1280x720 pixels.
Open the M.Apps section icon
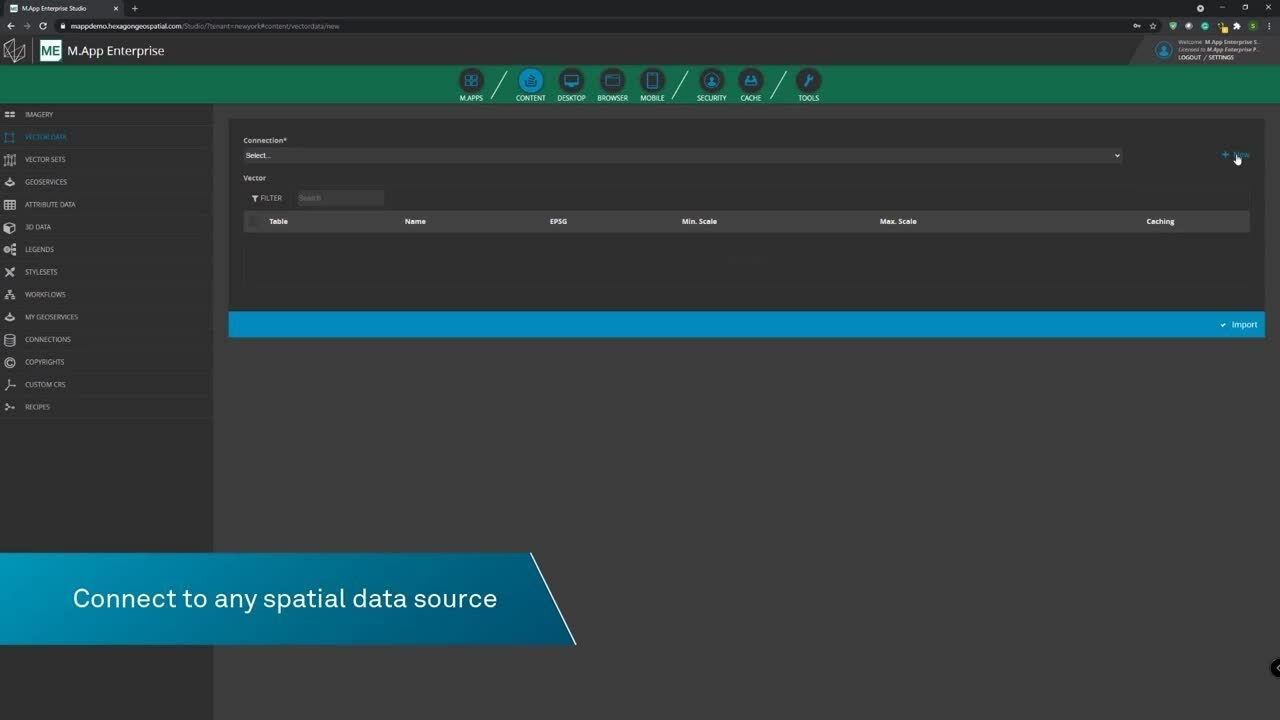[471, 81]
